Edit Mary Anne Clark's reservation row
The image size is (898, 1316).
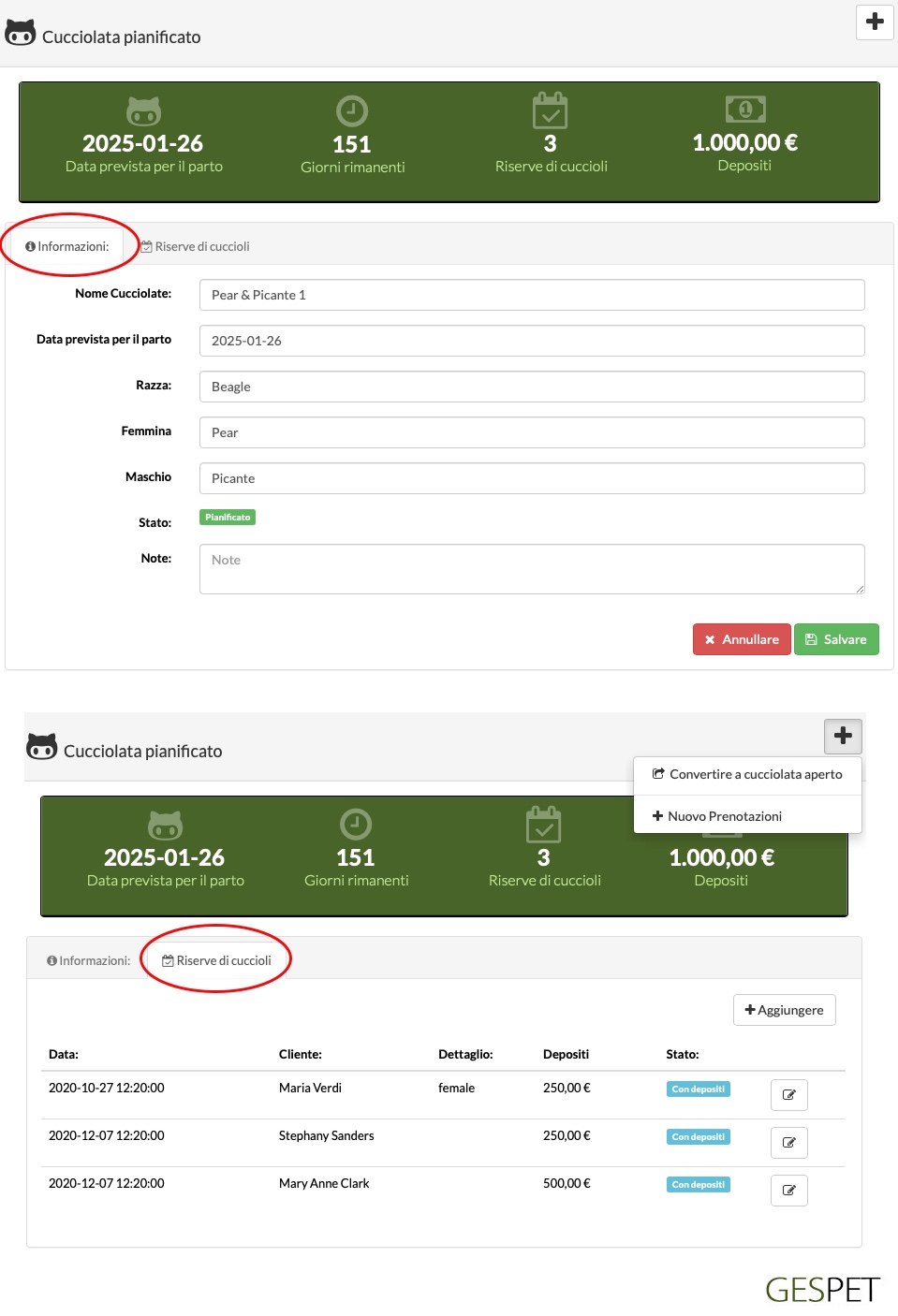tap(788, 1190)
